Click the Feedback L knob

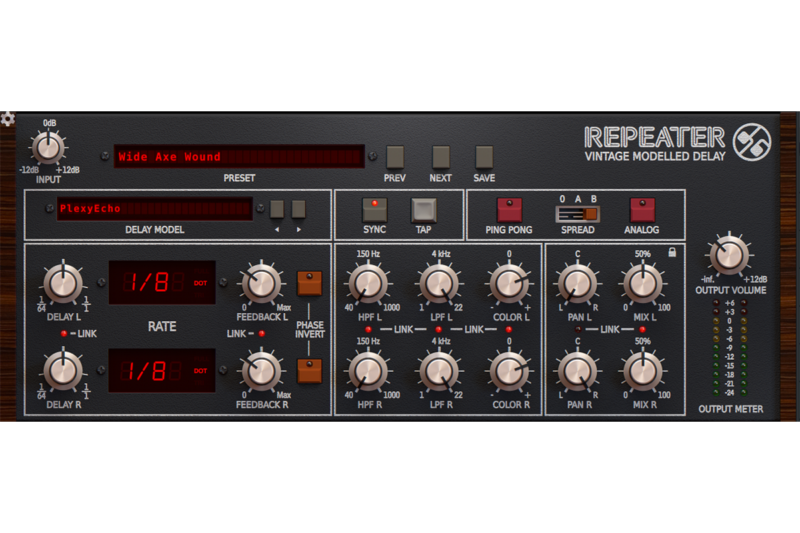pyautogui.click(x=259, y=283)
